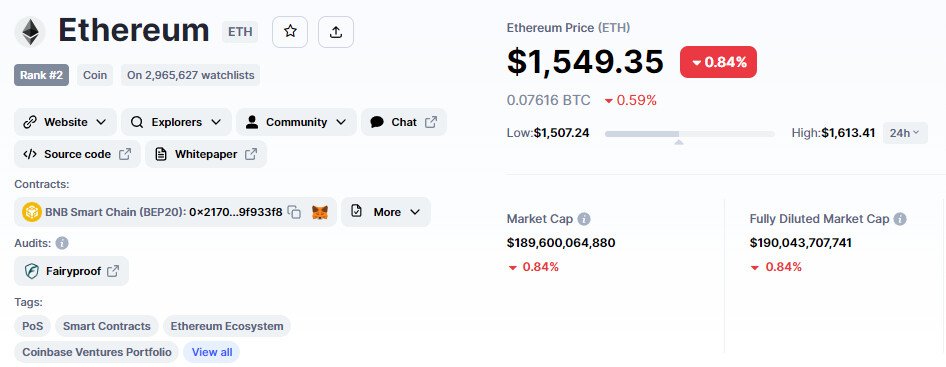Image resolution: width=946 pixels, height=367 pixels.
Task: Click the low-high price range bar
Action: (x=690, y=134)
